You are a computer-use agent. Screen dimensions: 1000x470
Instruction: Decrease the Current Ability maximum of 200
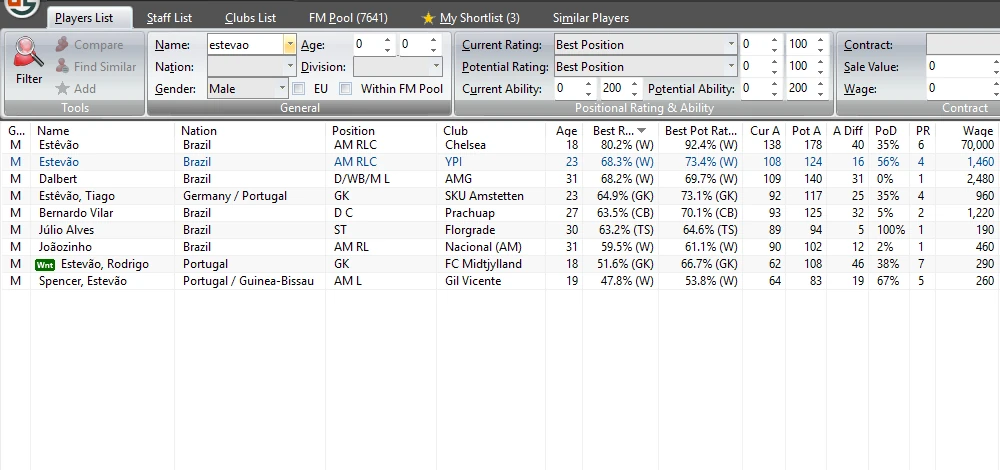pos(635,93)
